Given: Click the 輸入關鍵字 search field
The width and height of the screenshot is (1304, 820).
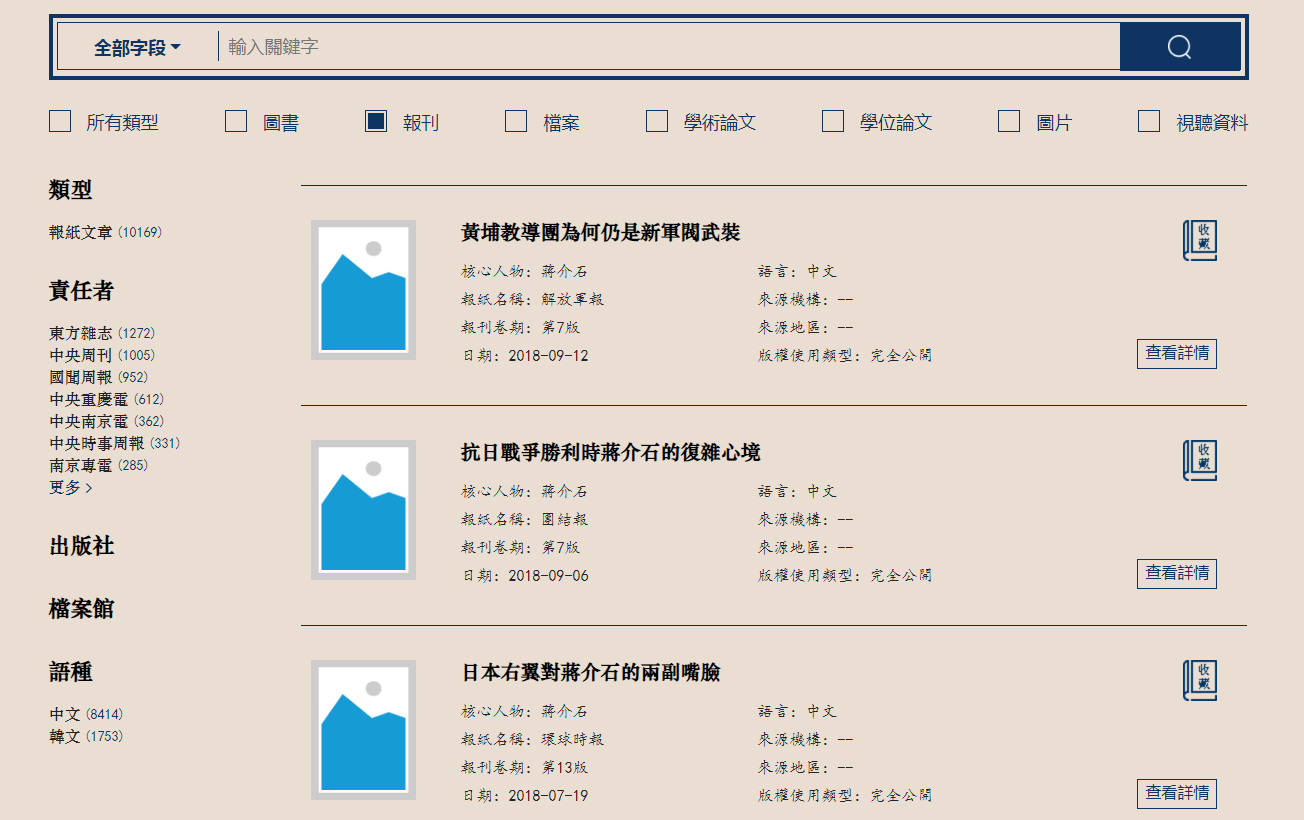Looking at the screenshot, I should pyautogui.click(x=668, y=47).
